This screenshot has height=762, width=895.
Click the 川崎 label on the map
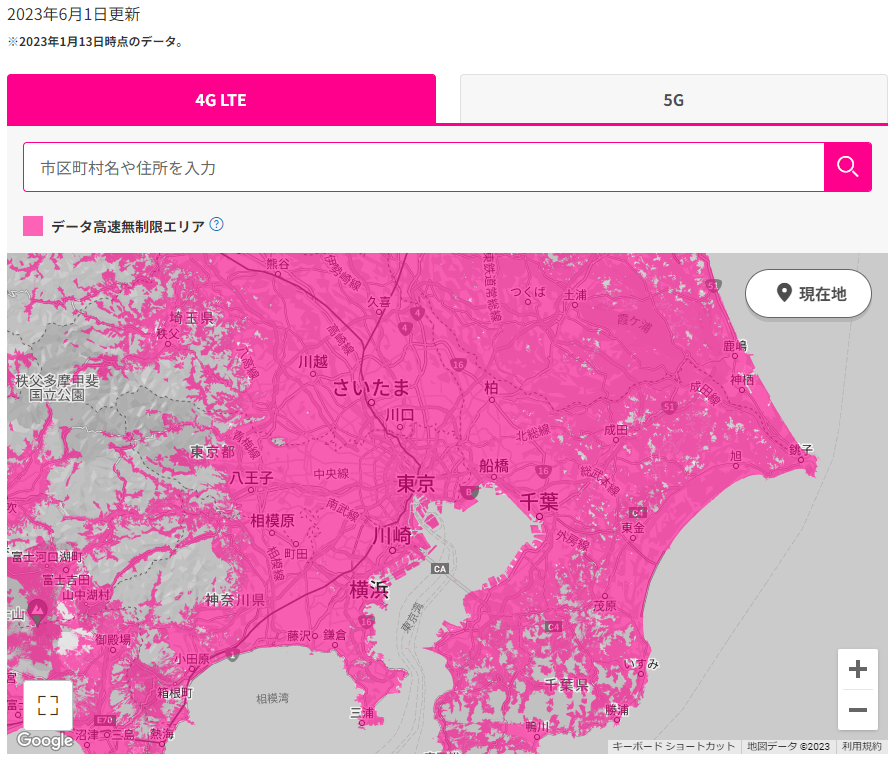point(392,536)
